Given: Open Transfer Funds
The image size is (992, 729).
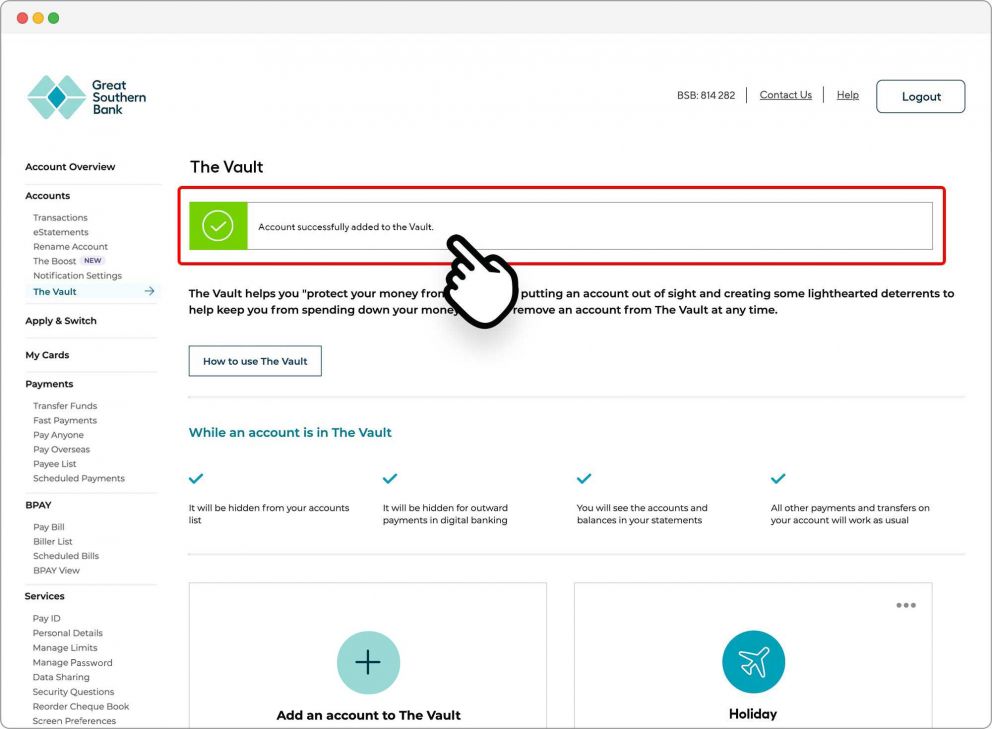Looking at the screenshot, I should coord(65,406).
